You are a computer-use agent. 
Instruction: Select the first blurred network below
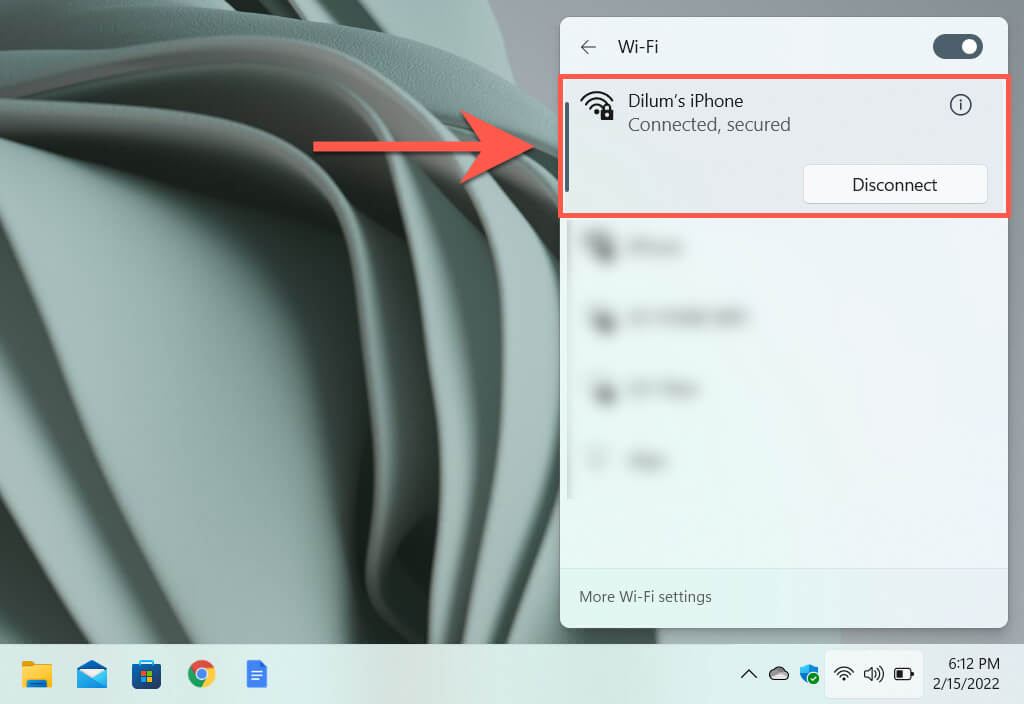(x=784, y=247)
